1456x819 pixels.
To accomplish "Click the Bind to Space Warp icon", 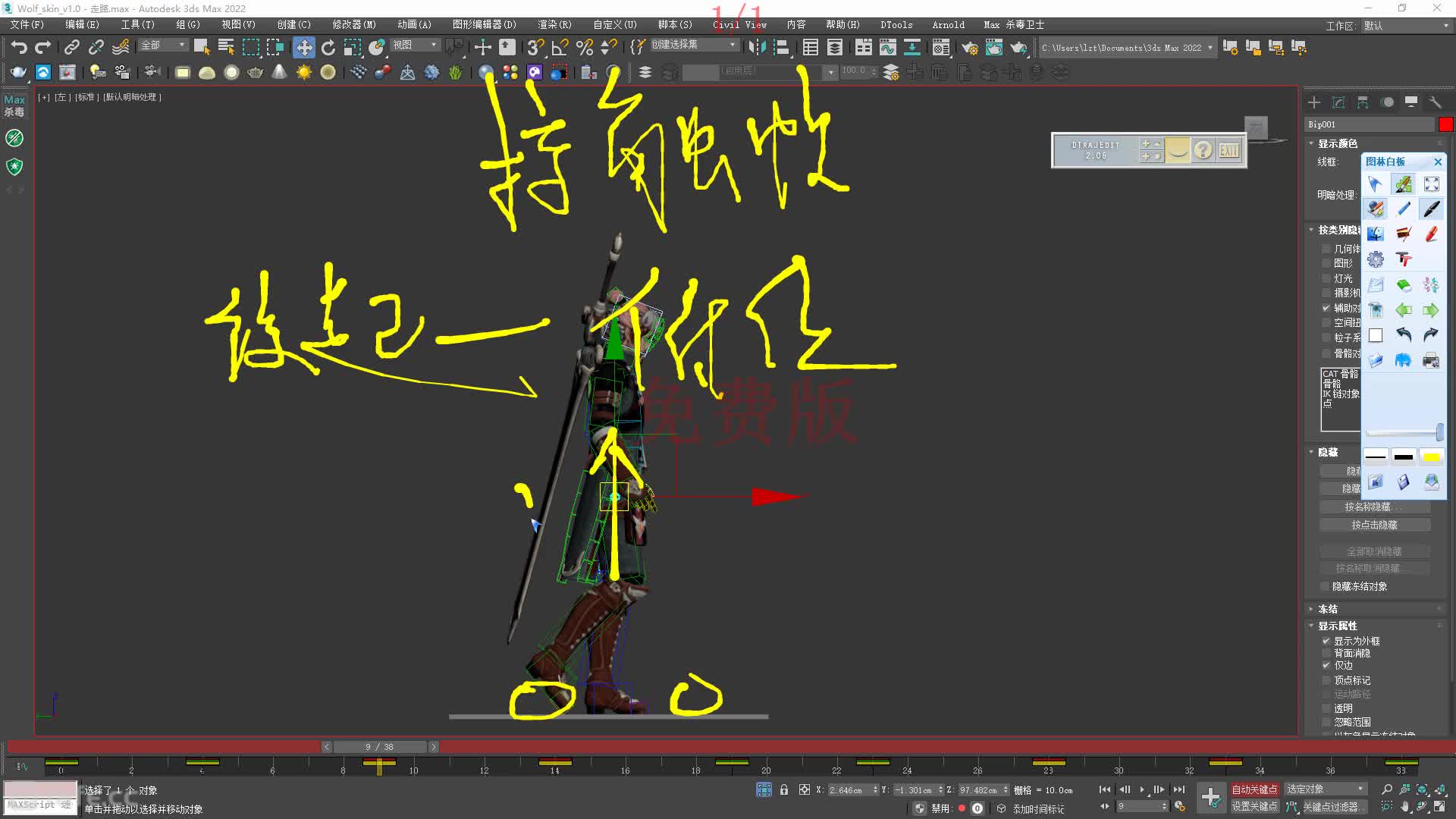I will (120, 47).
